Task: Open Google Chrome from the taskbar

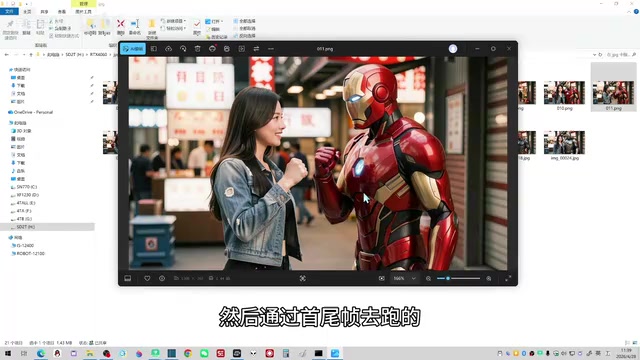Action: (x=188, y=353)
